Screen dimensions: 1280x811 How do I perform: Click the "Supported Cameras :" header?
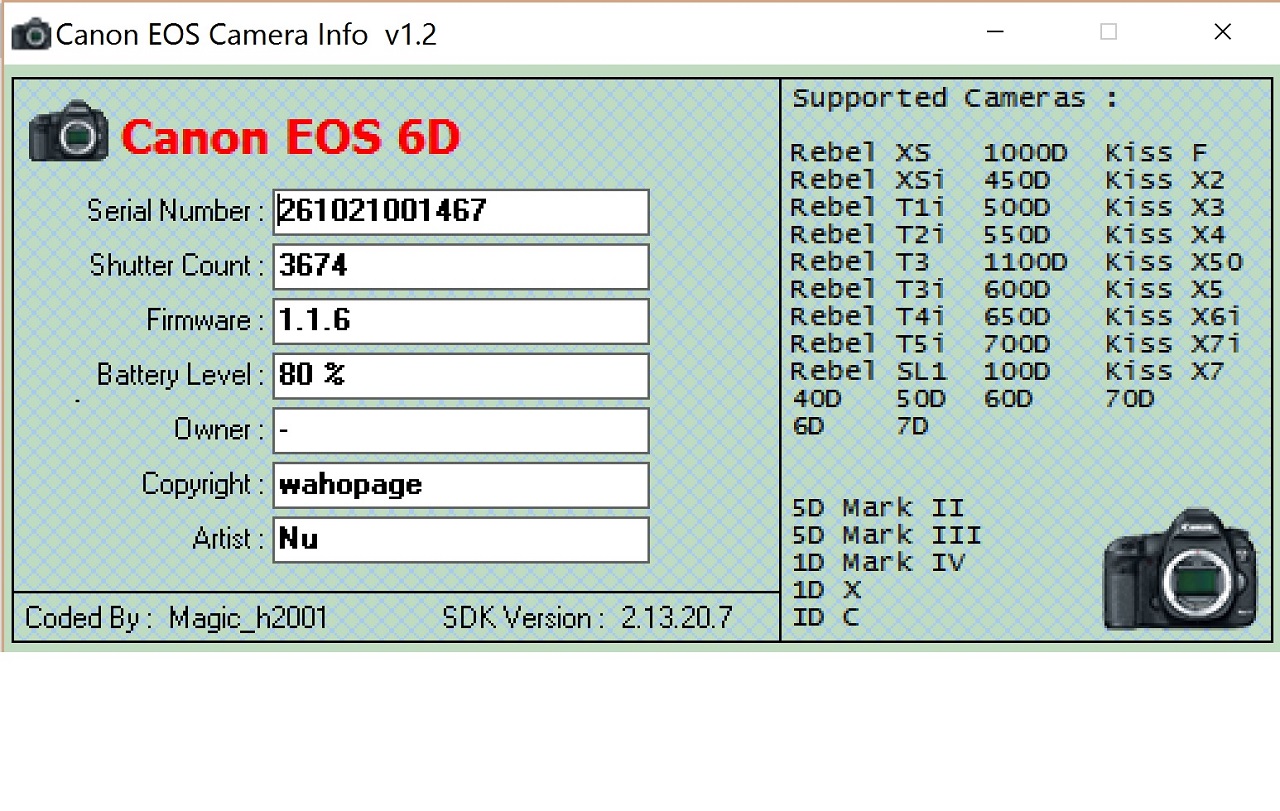(x=955, y=98)
